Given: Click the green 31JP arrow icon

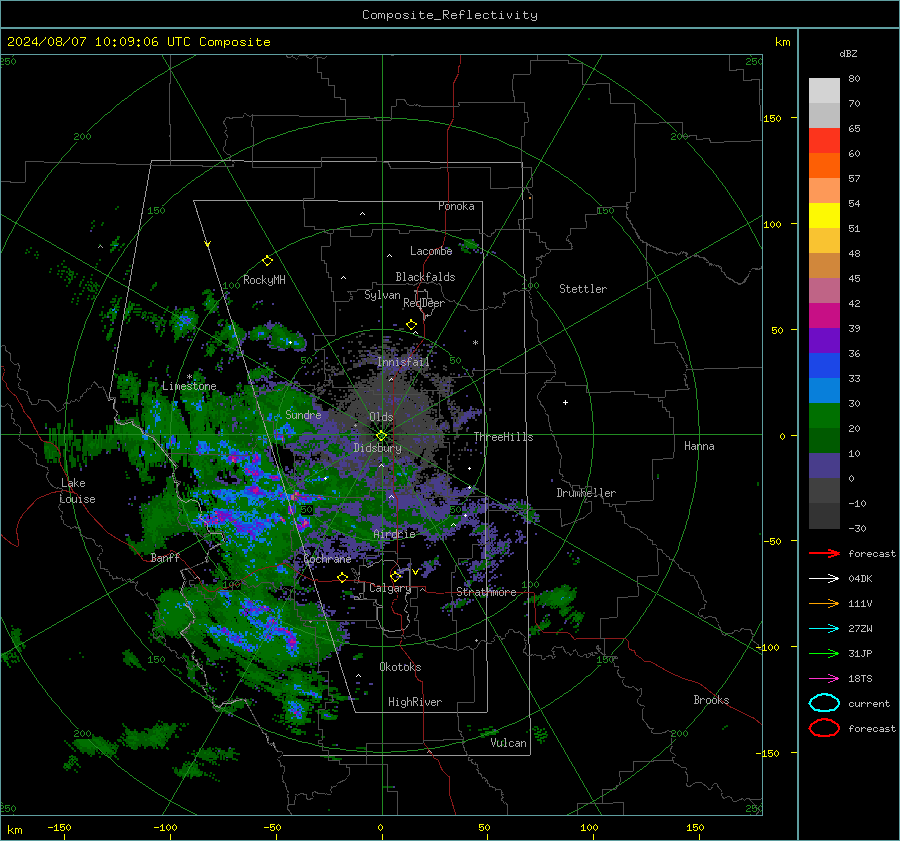Looking at the screenshot, I should pyautogui.click(x=824, y=653).
